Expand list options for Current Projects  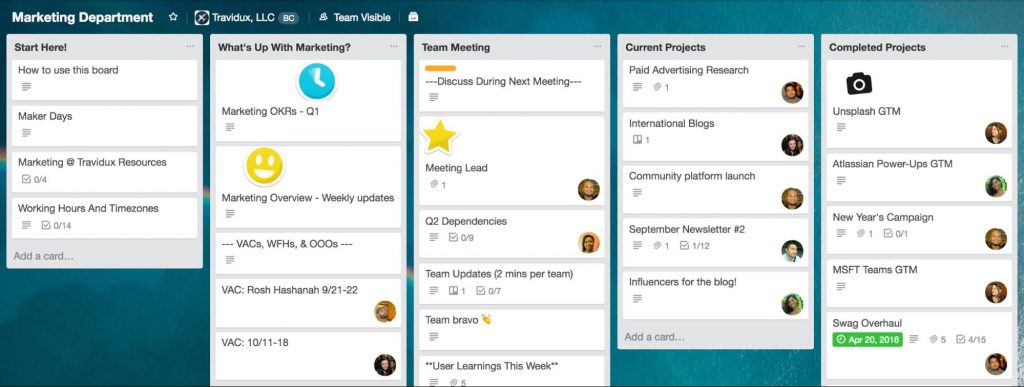pyautogui.click(x=801, y=46)
